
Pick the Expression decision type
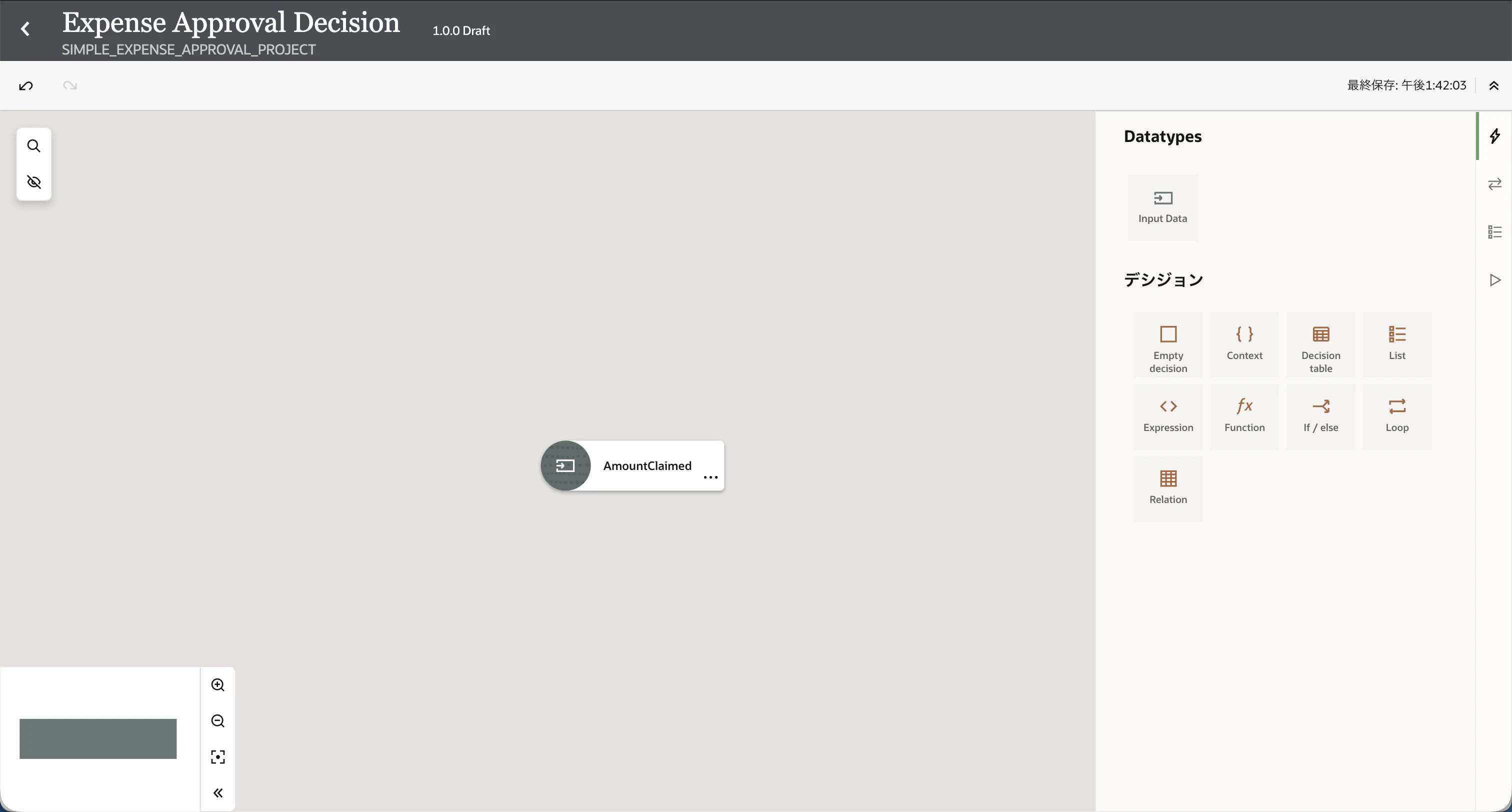pos(1168,417)
